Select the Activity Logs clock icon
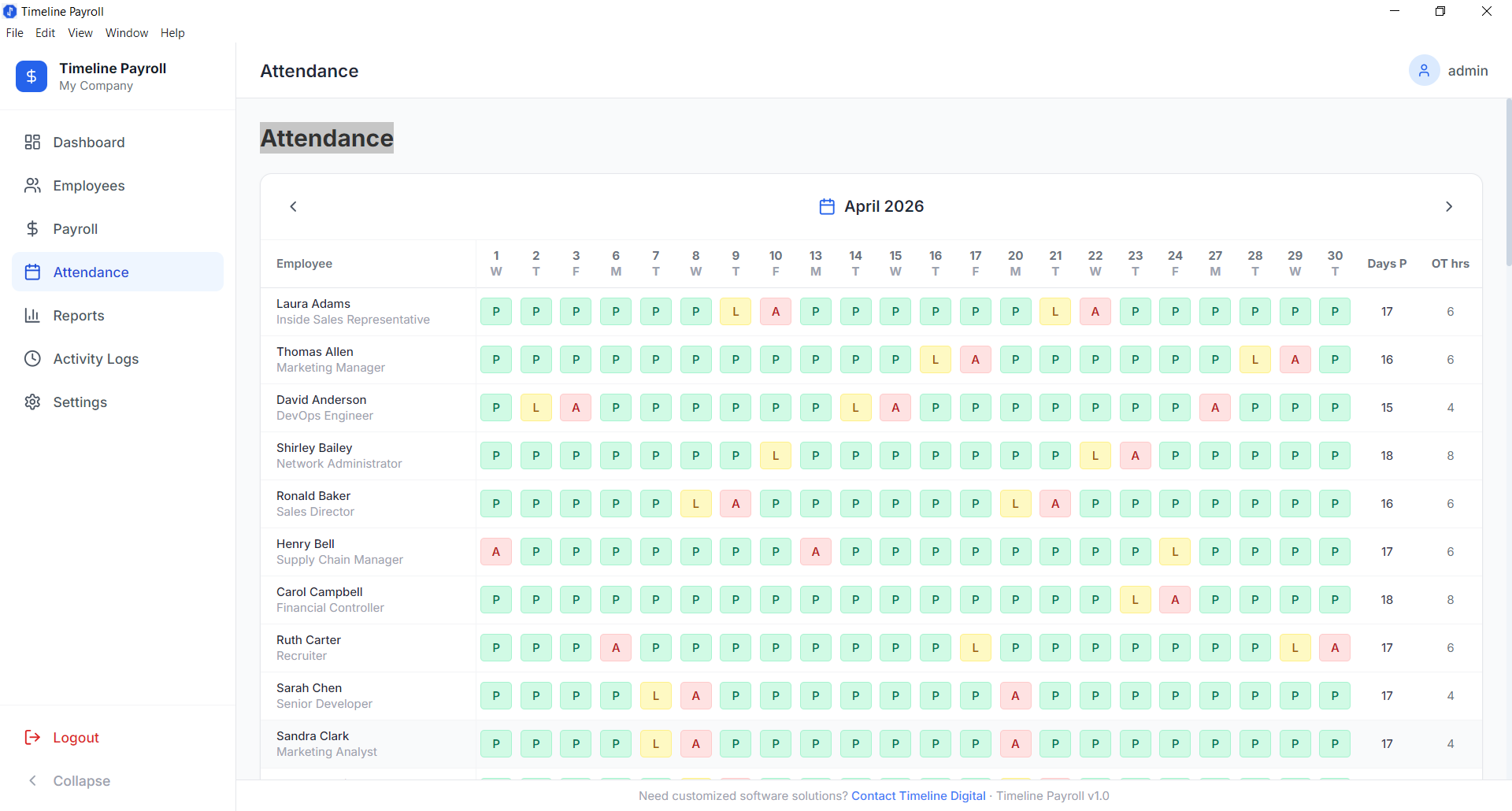This screenshot has height=811, width=1512. pos(32,358)
